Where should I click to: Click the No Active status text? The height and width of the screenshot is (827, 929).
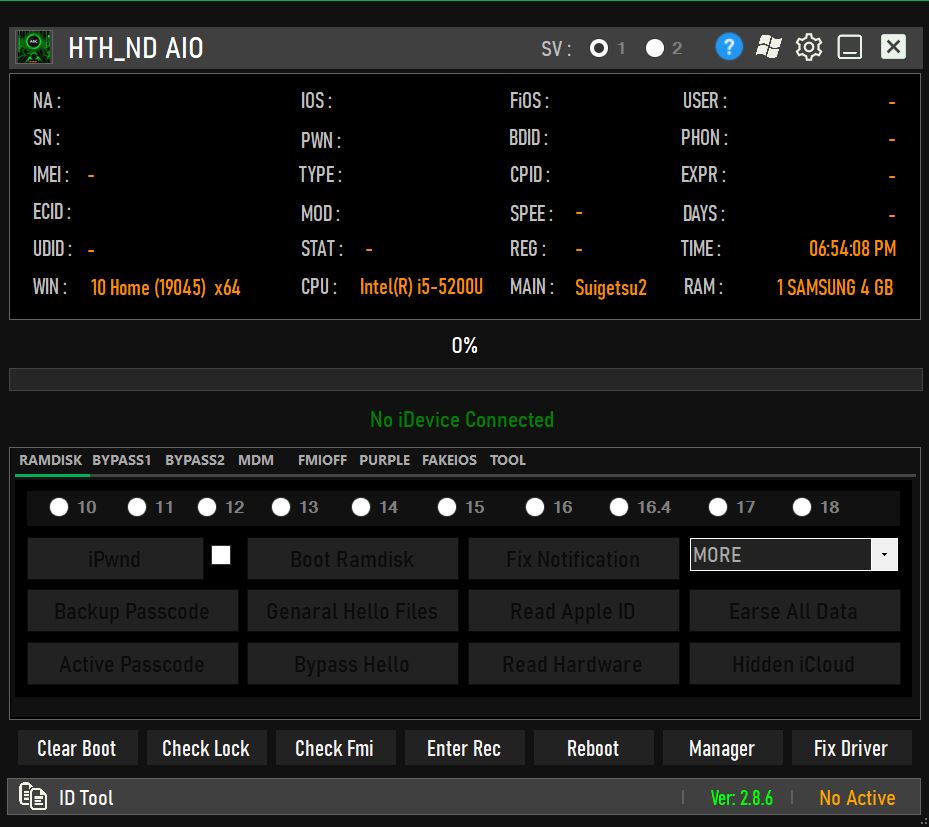857,797
